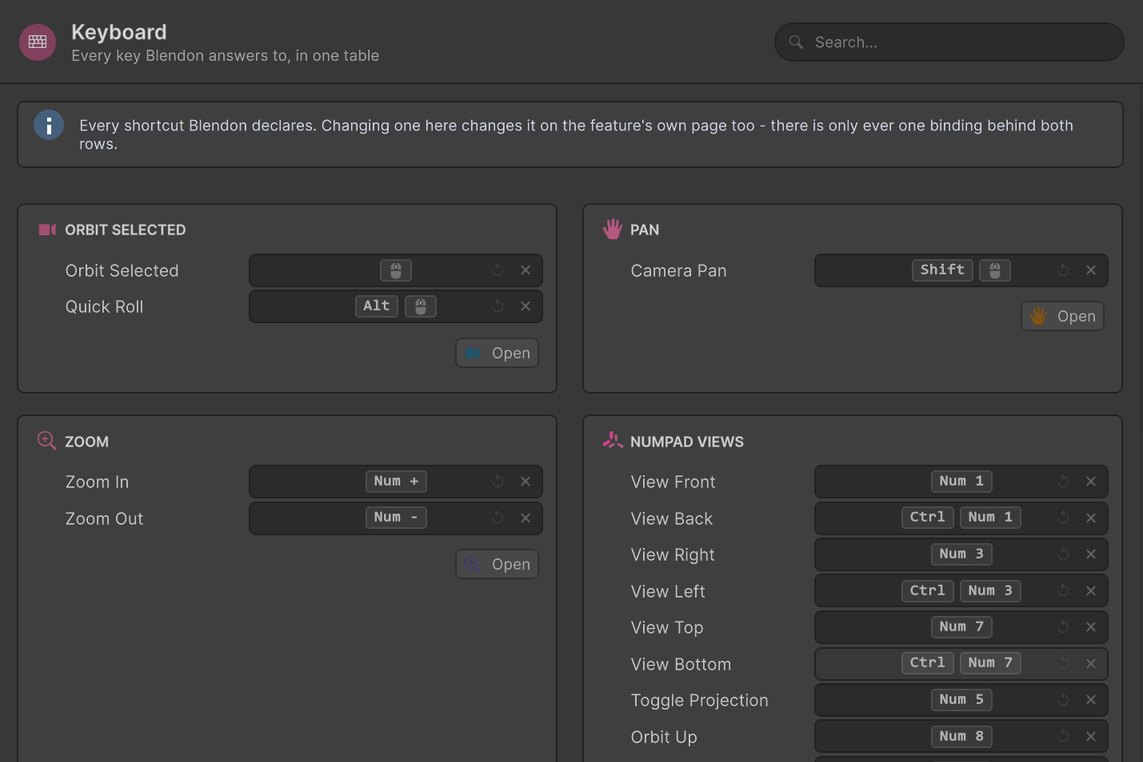The width and height of the screenshot is (1143, 762).
Task: Reset the Toggle Projection shortcut
Action: click(1064, 700)
